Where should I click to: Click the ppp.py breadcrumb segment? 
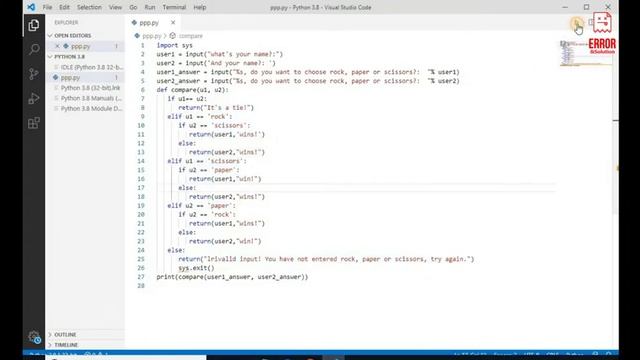click(x=152, y=36)
